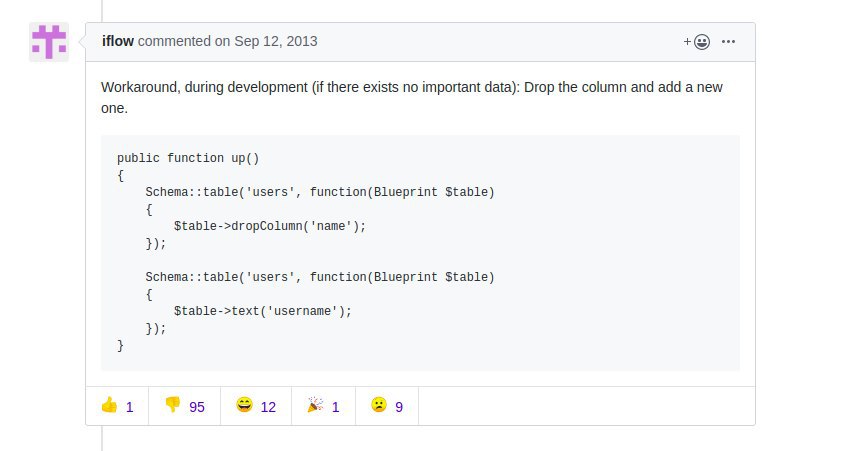Click the "commented on" header text
The width and height of the screenshot is (848, 451).
[184, 42]
